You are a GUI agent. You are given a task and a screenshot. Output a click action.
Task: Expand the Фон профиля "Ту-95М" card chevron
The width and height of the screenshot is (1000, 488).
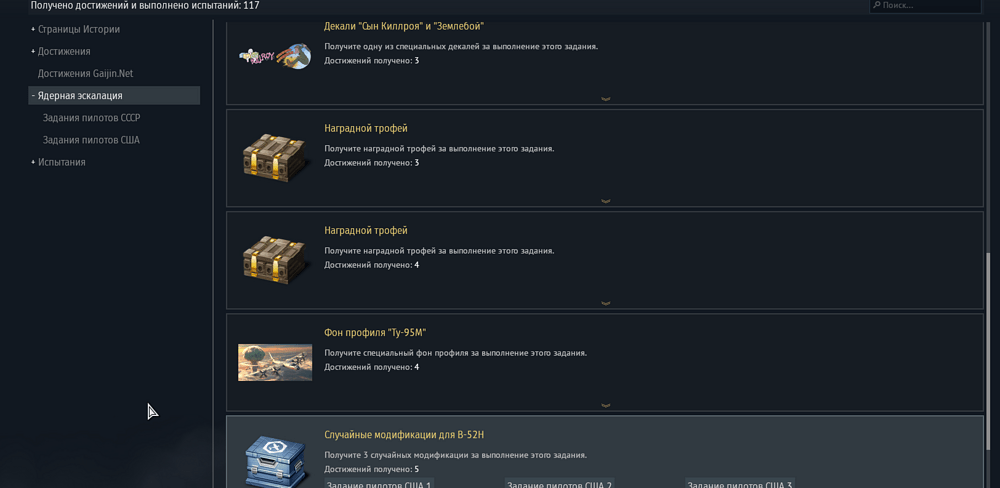click(606, 405)
